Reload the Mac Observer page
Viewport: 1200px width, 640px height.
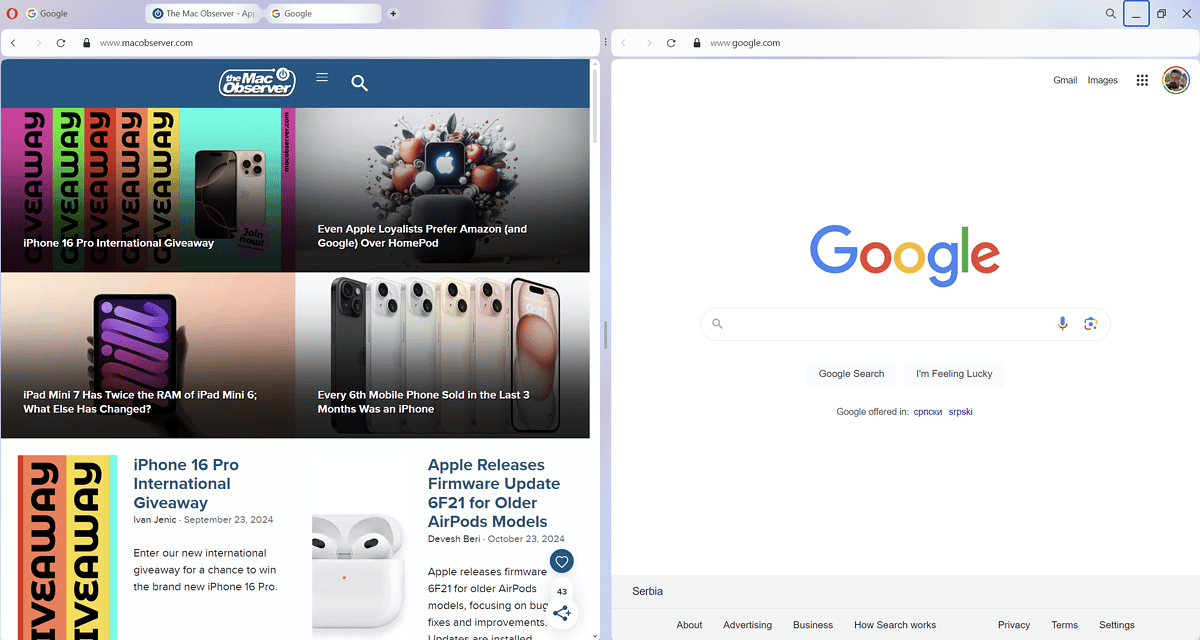(60, 43)
